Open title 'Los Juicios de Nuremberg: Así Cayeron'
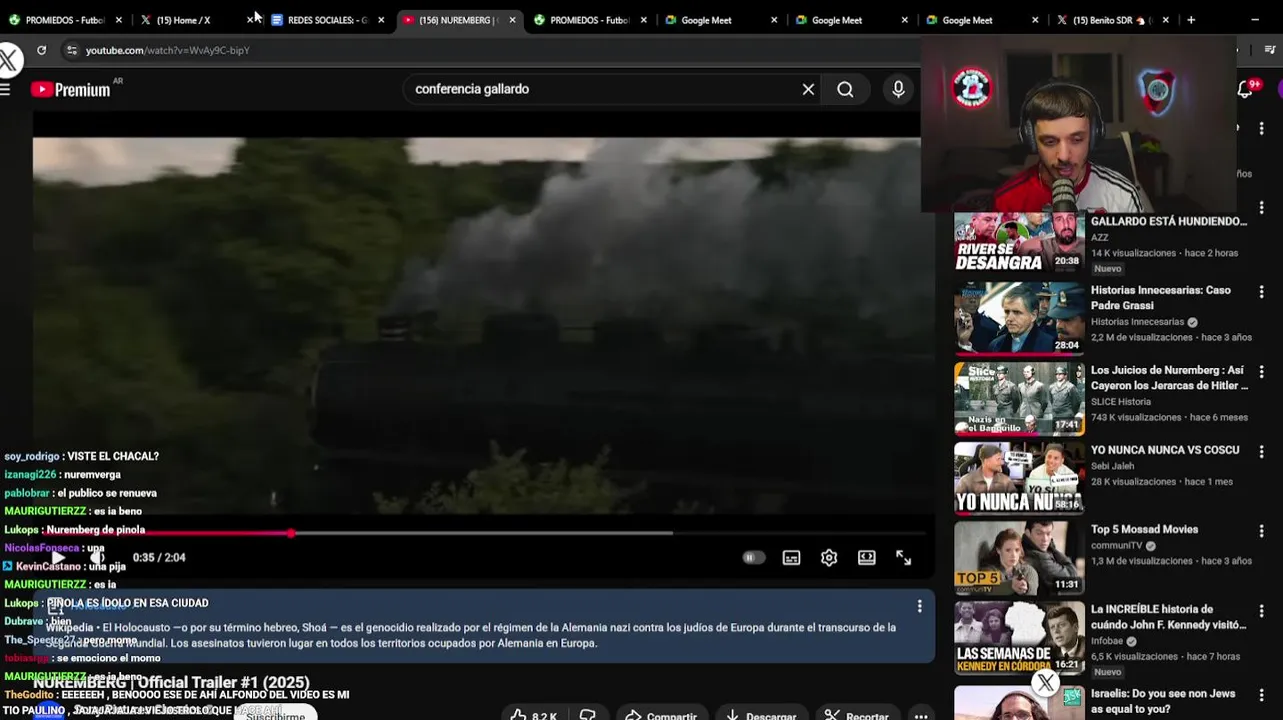The height and width of the screenshot is (720, 1283). click(x=1169, y=378)
